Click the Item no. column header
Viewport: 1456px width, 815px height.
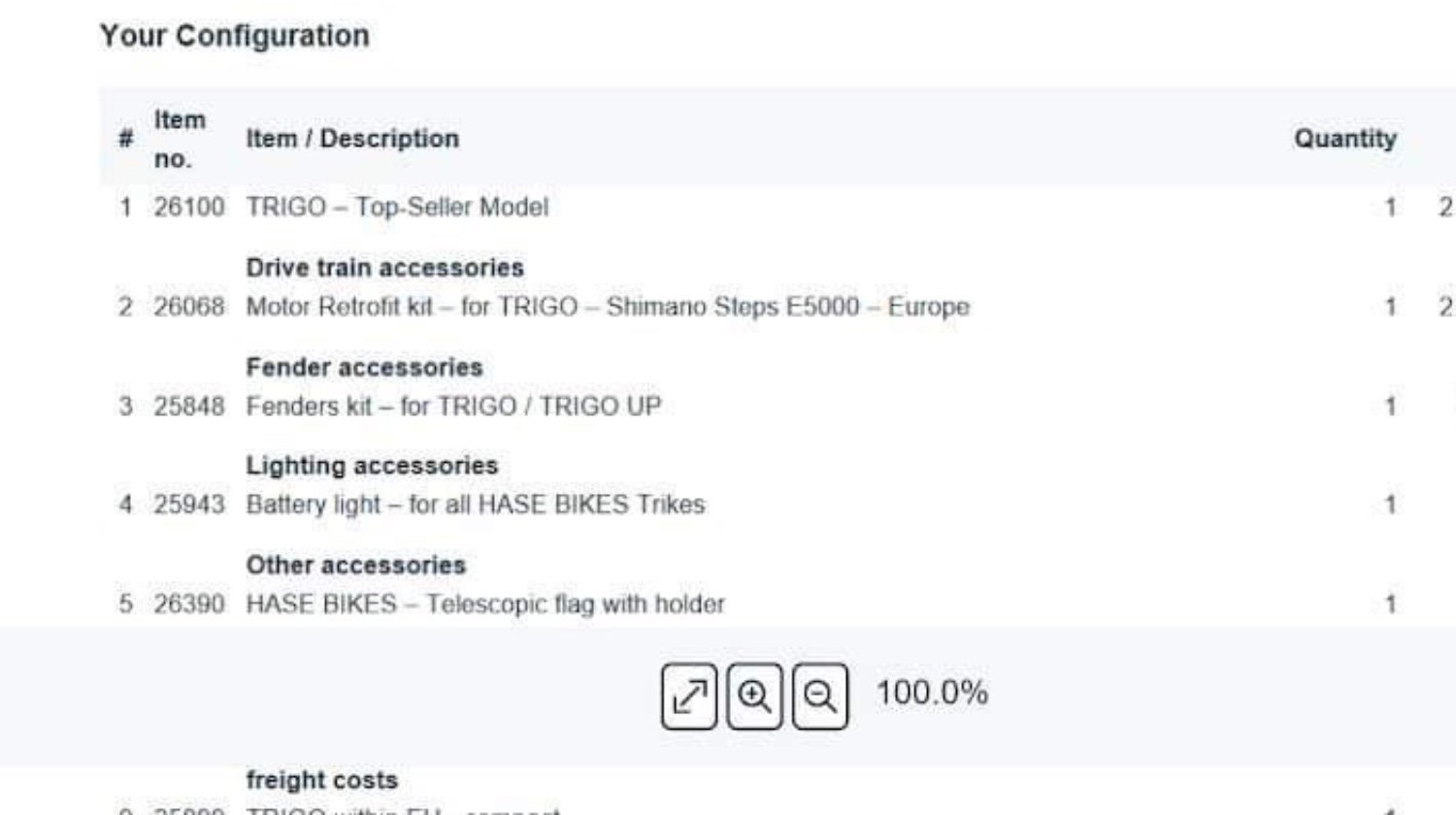(x=181, y=139)
